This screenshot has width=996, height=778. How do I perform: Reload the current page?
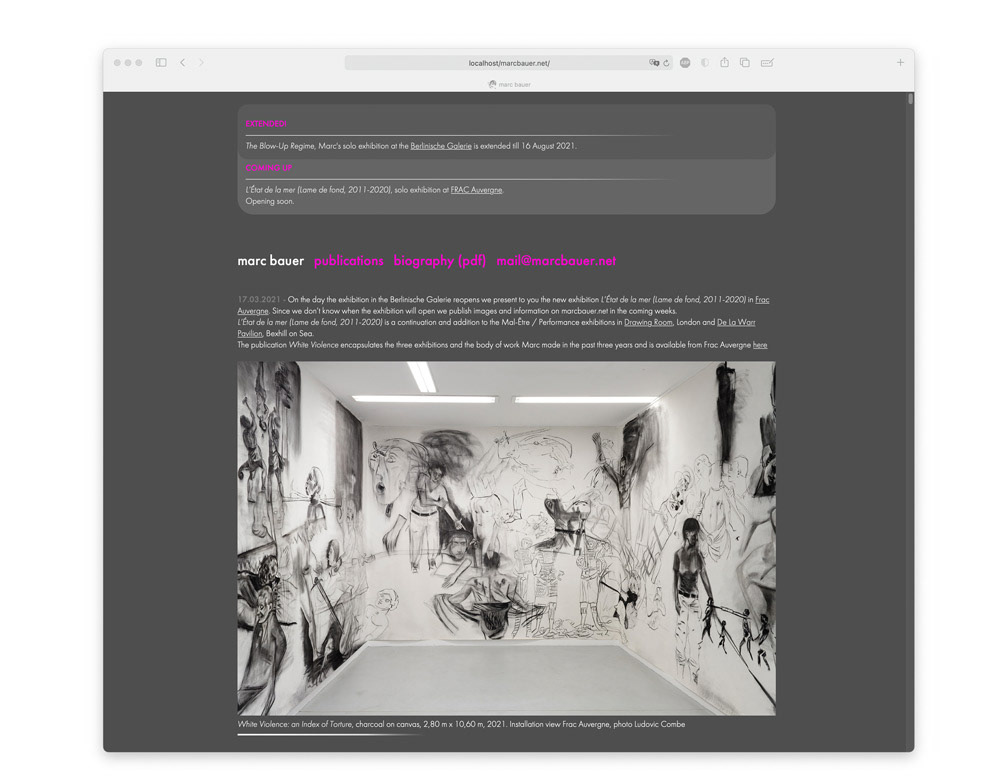[666, 63]
